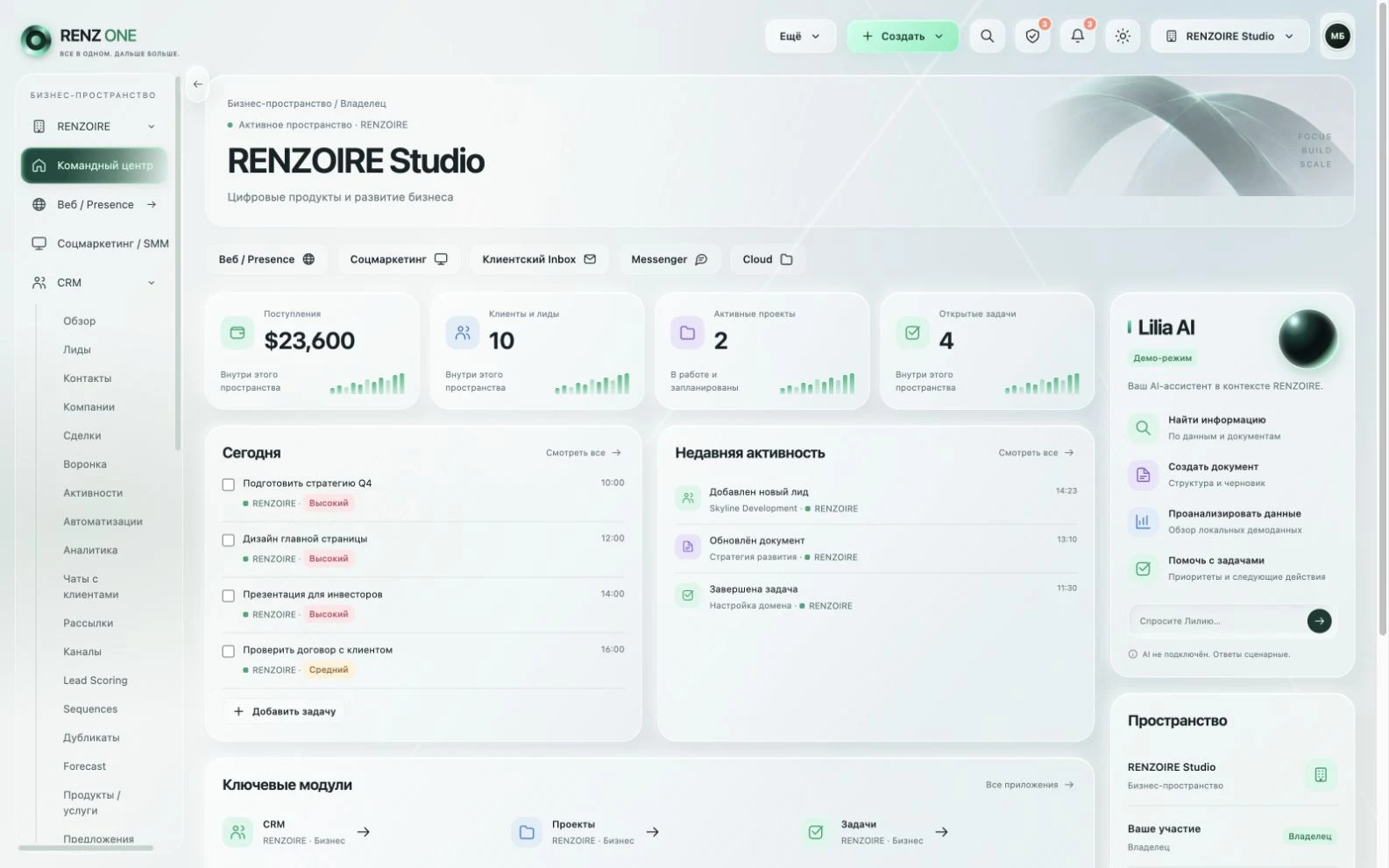
Task: Open the RENZOIRE Studio workspace switcher
Action: (x=1230, y=36)
